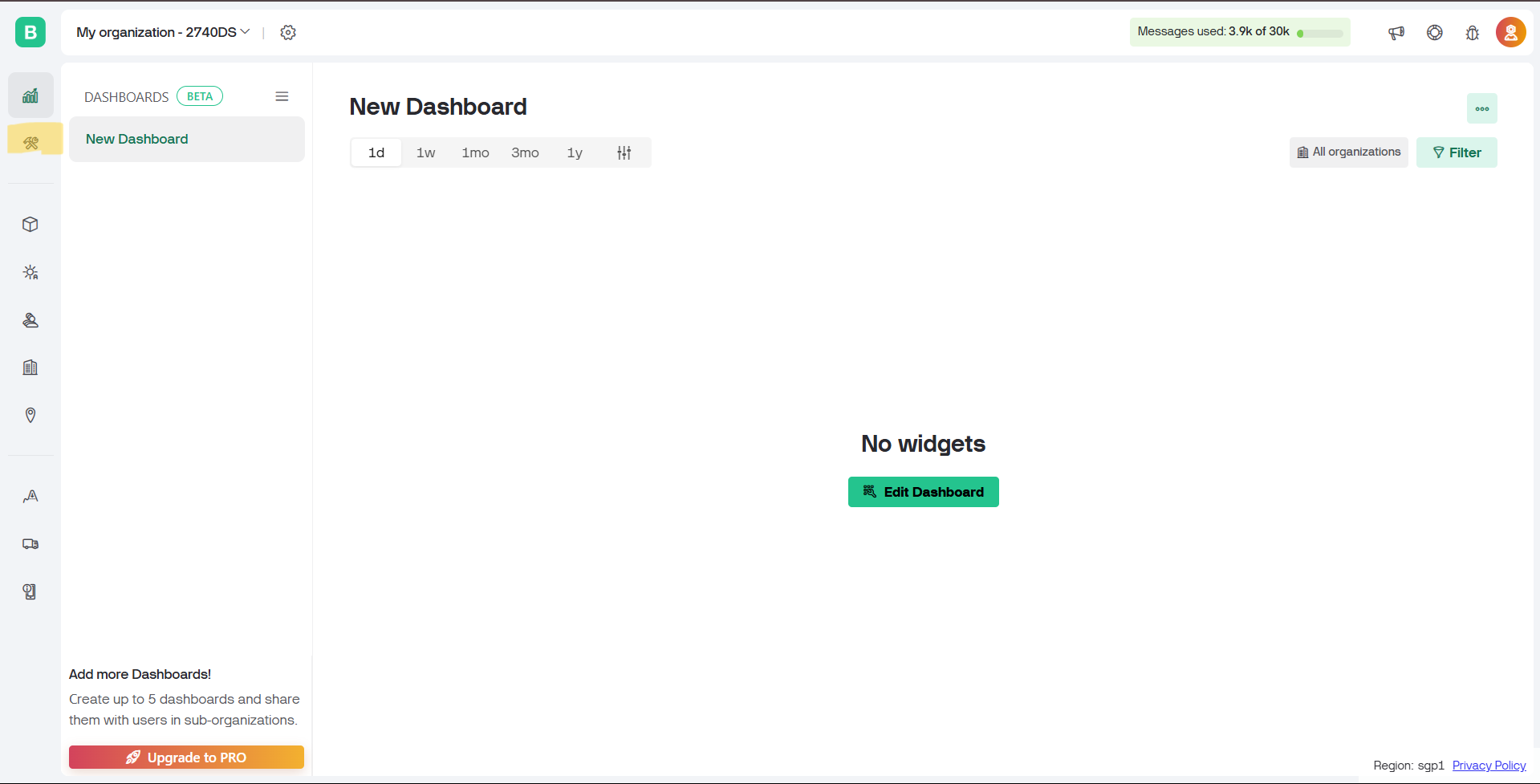
Task: Open the Privacy Policy link
Action: click(x=1489, y=765)
